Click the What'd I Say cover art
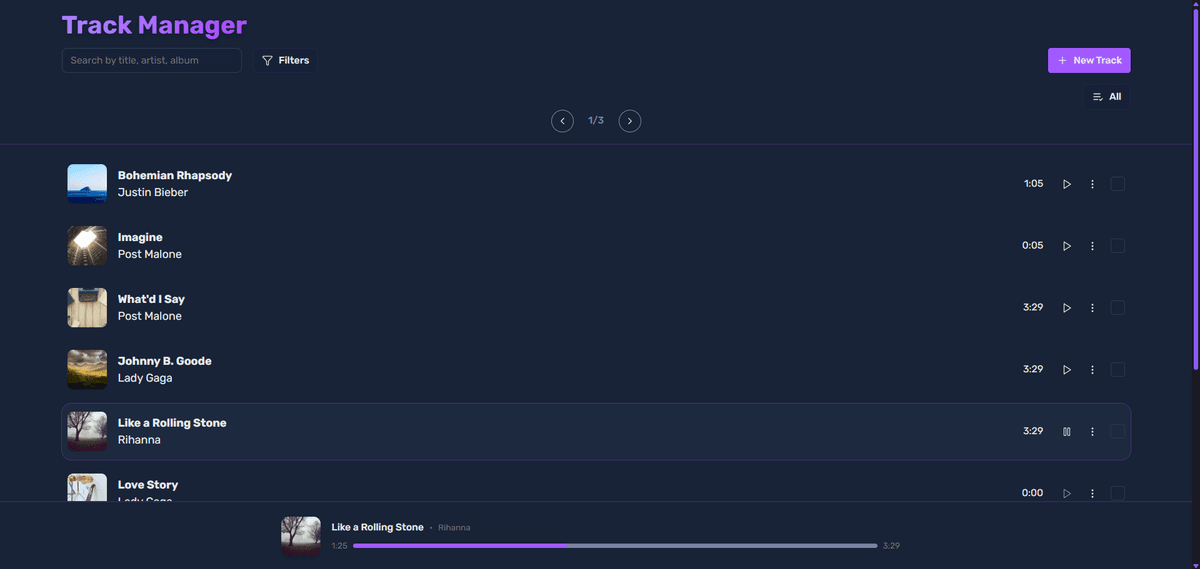This screenshot has height=569, width=1200. [x=87, y=308]
